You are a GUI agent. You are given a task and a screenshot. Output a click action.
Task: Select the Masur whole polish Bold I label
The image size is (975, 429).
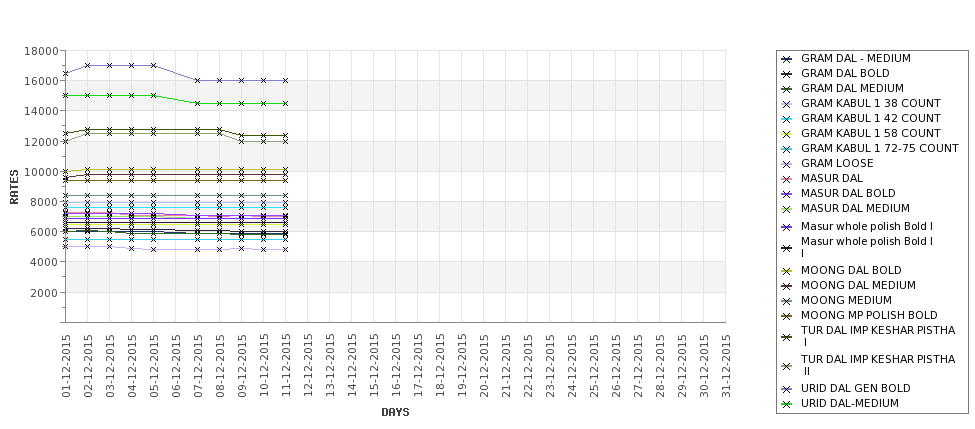pos(867,226)
